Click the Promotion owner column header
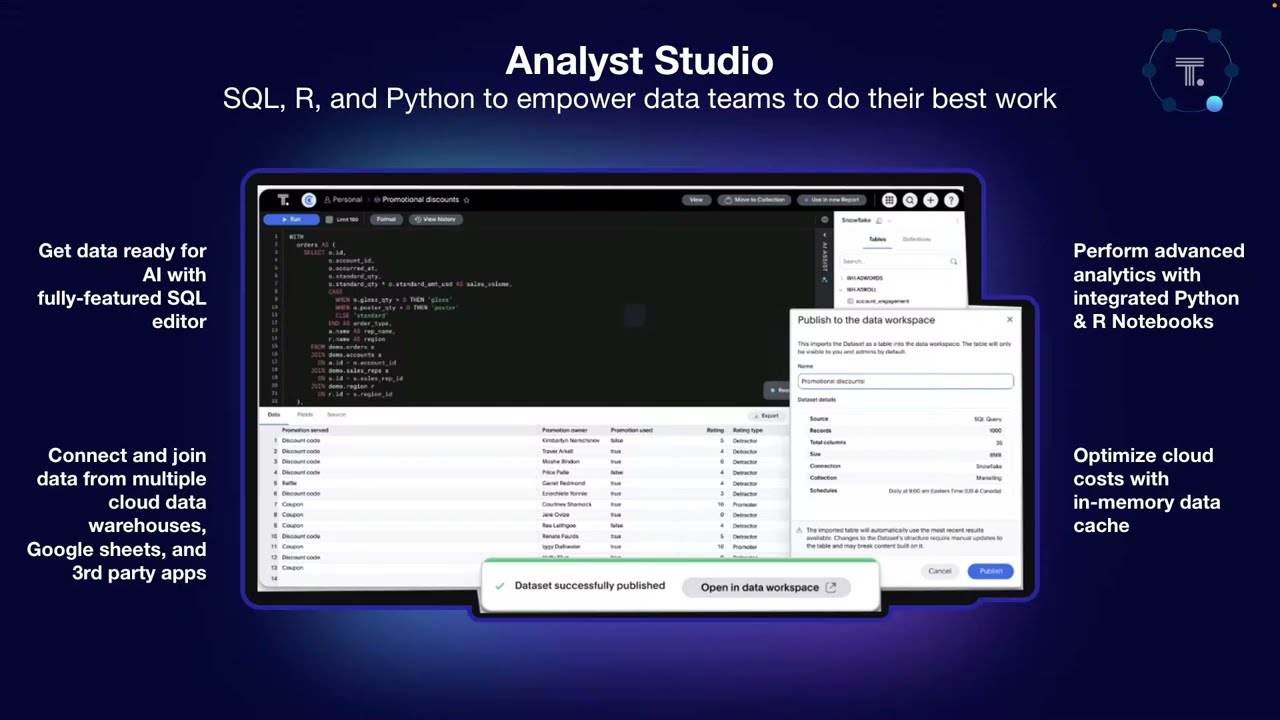 (565, 430)
